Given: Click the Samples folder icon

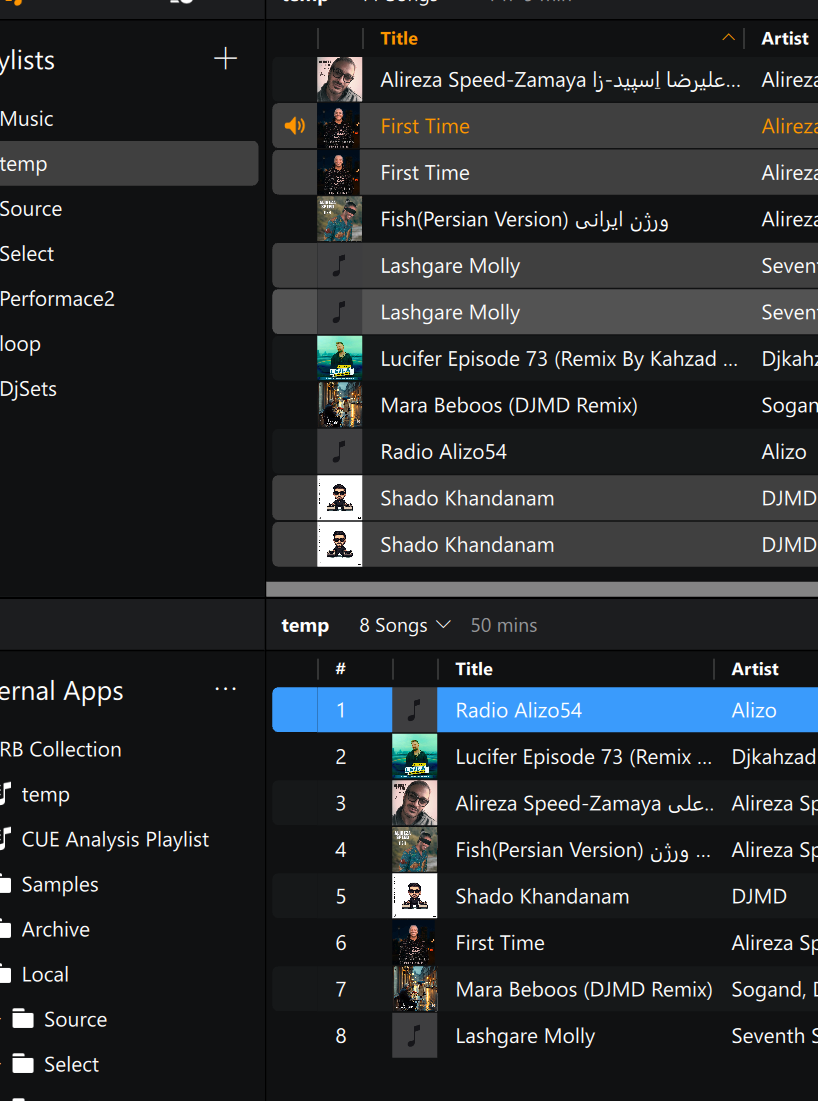Looking at the screenshot, I should coord(6,885).
